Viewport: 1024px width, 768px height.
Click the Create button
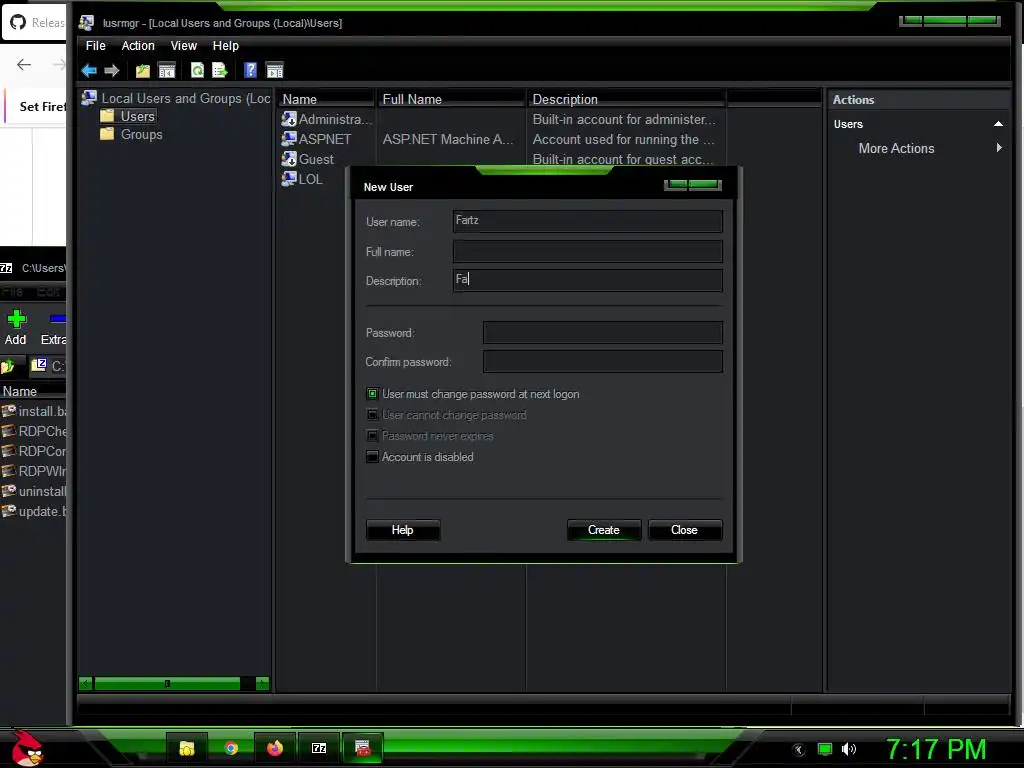click(x=603, y=530)
